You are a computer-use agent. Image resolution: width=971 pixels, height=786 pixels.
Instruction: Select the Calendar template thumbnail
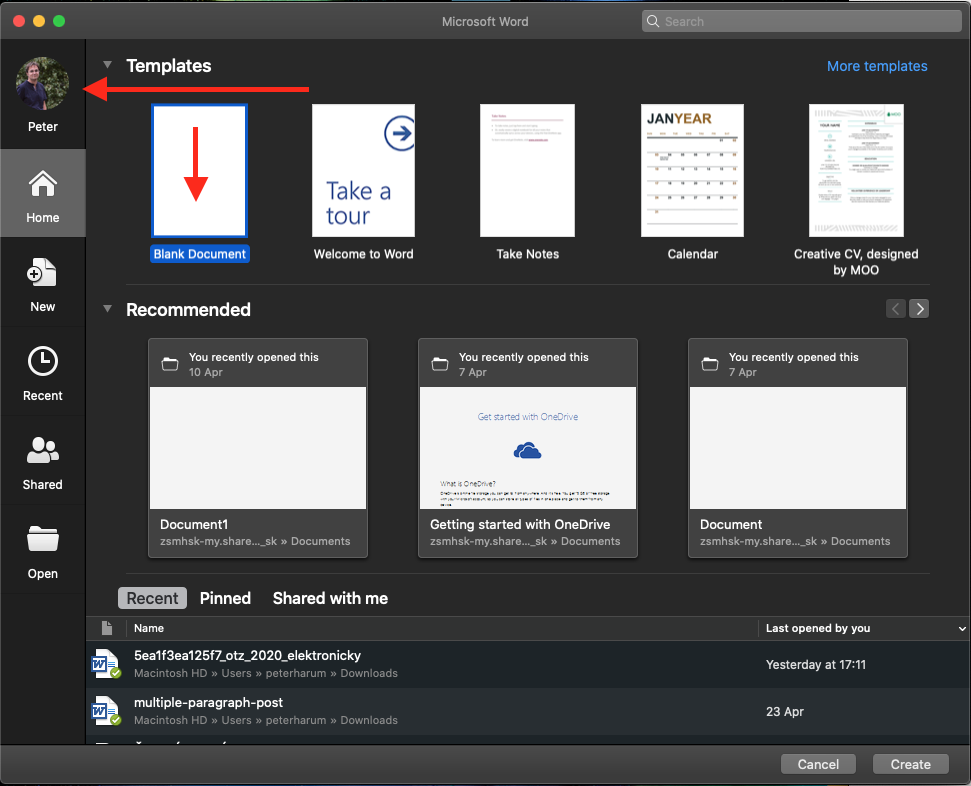[x=693, y=170]
